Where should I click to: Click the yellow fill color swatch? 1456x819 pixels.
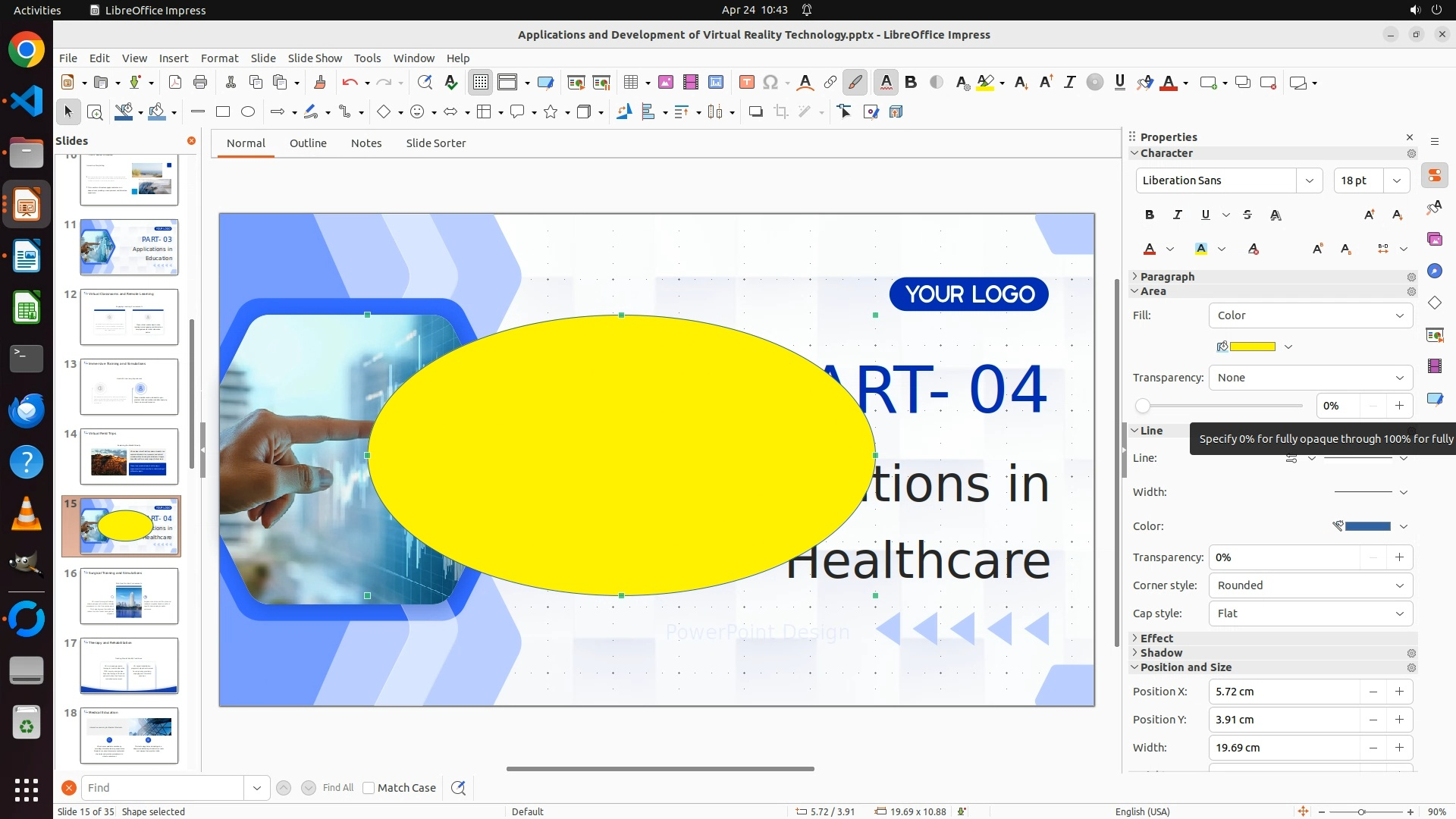coord(1252,347)
